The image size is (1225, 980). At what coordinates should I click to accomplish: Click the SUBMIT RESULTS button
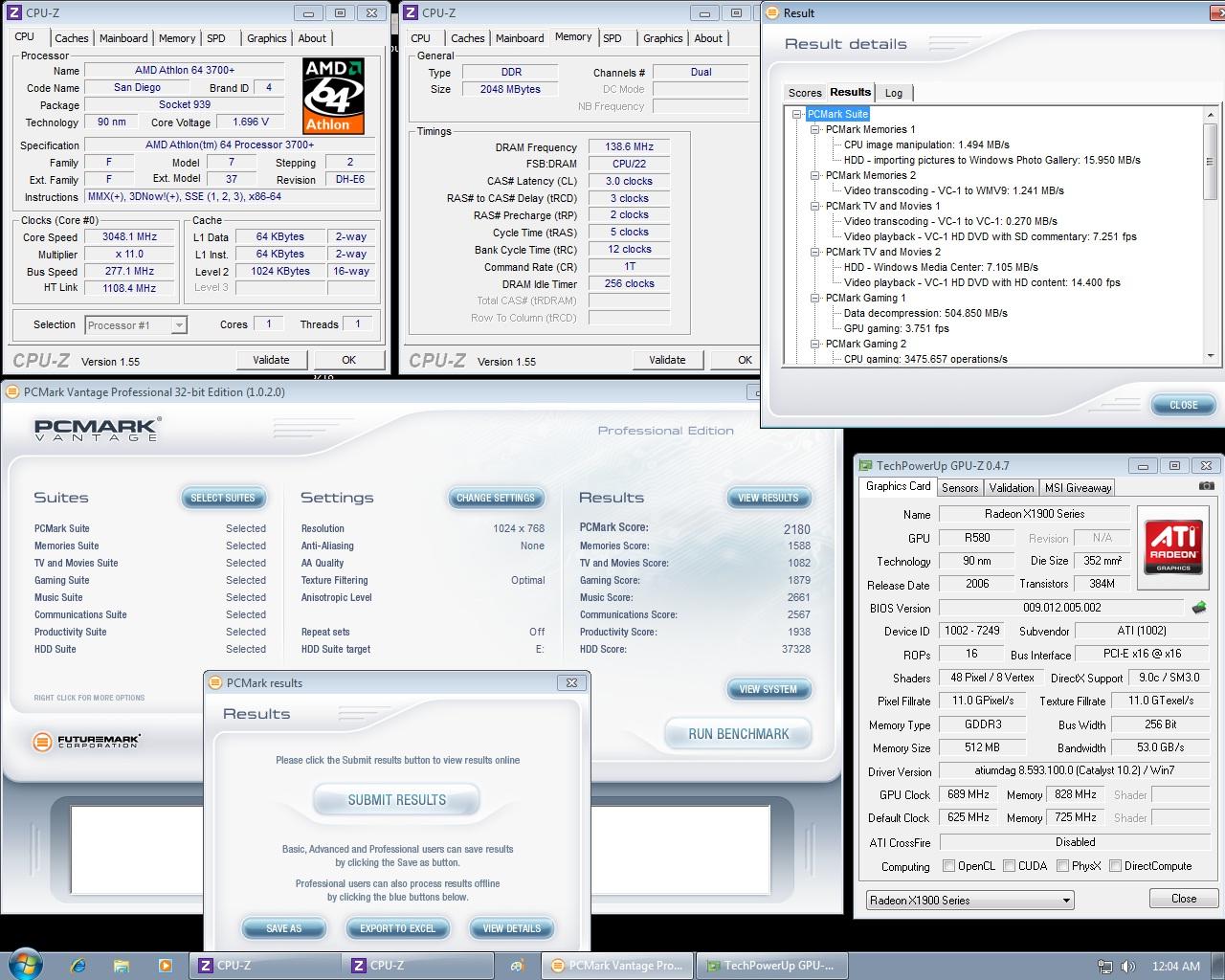tap(396, 800)
